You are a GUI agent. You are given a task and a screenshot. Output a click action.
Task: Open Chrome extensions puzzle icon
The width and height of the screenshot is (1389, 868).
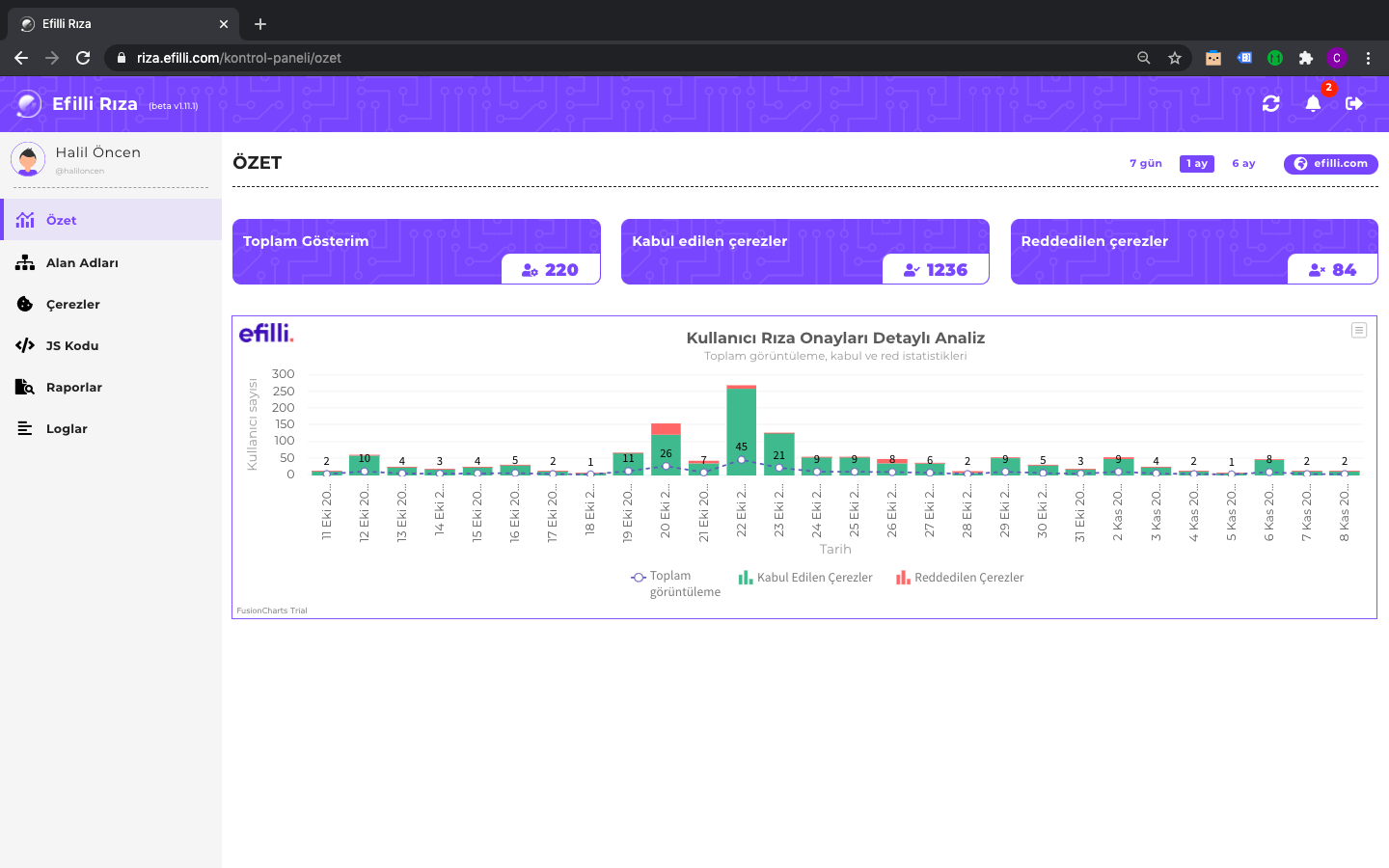click(x=1306, y=58)
